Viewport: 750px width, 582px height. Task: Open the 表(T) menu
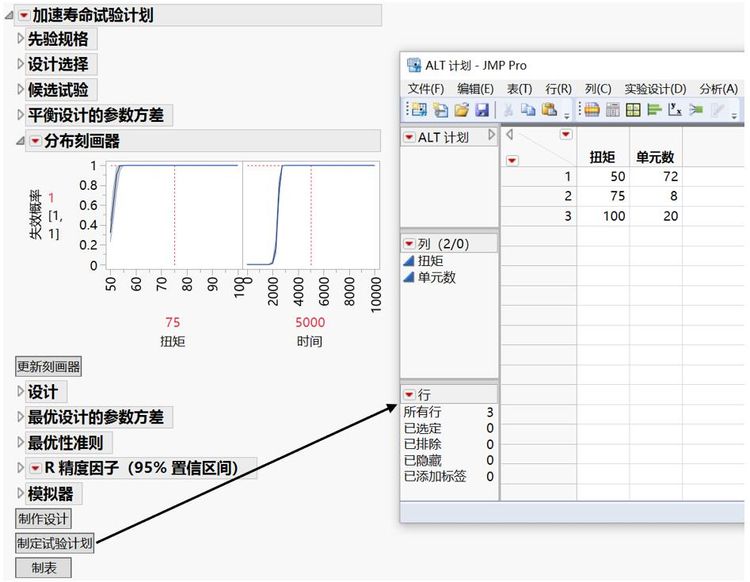coord(519,89)
